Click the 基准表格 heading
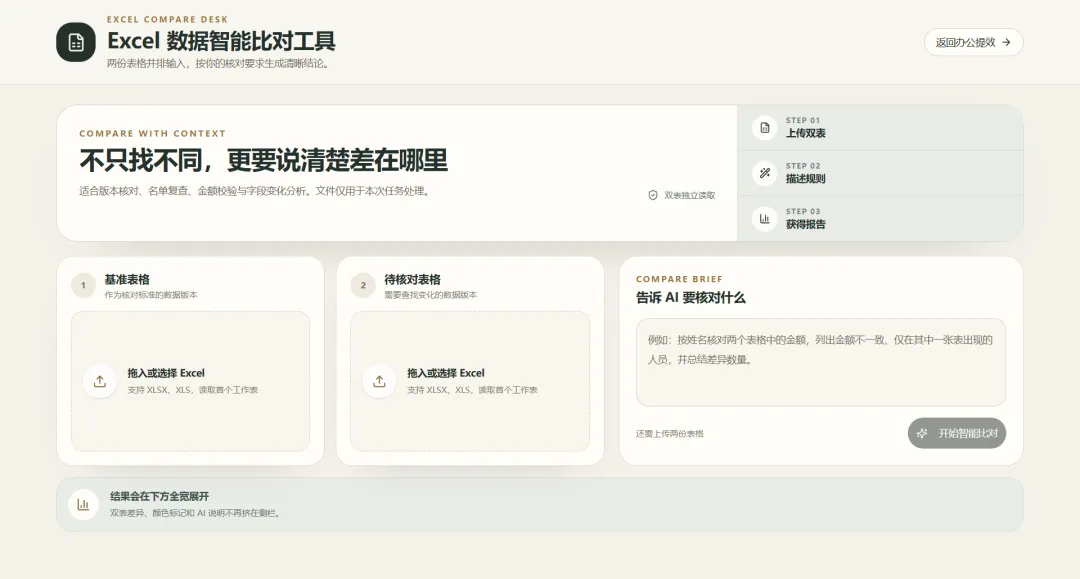The height and width of the screenshot is (579, 1080). tap(127, 280)
